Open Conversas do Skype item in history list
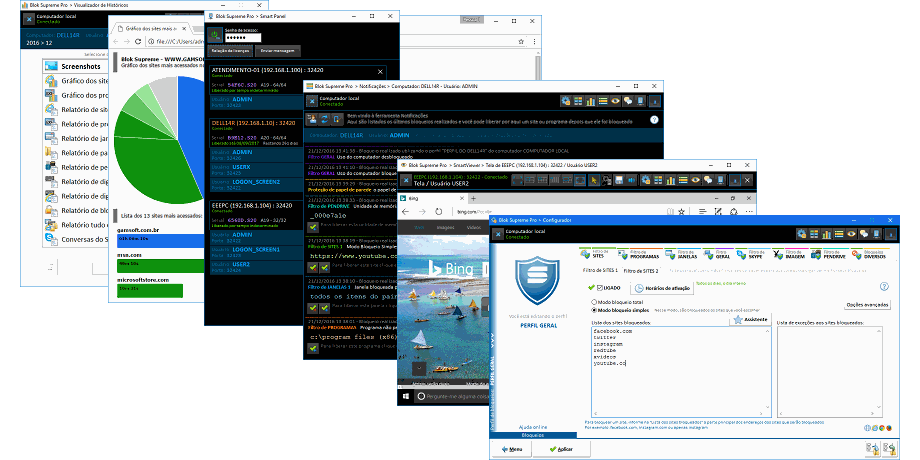Image resolution: width=920 pixels, height=460 pixels. (x=76, y=239)
